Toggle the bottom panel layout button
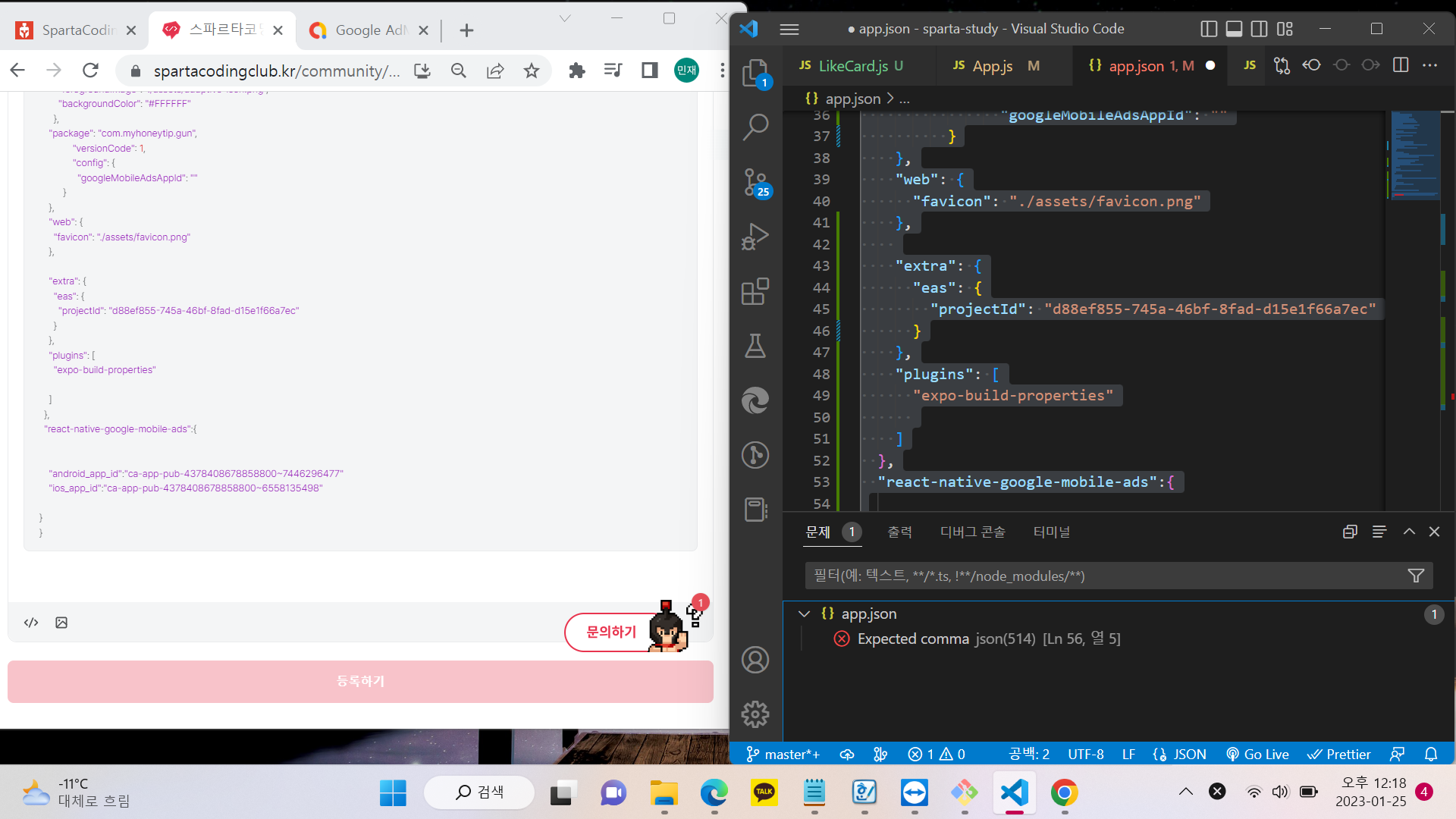The width and height of the screenshot is (1456, 819). tap(1234, 29)
